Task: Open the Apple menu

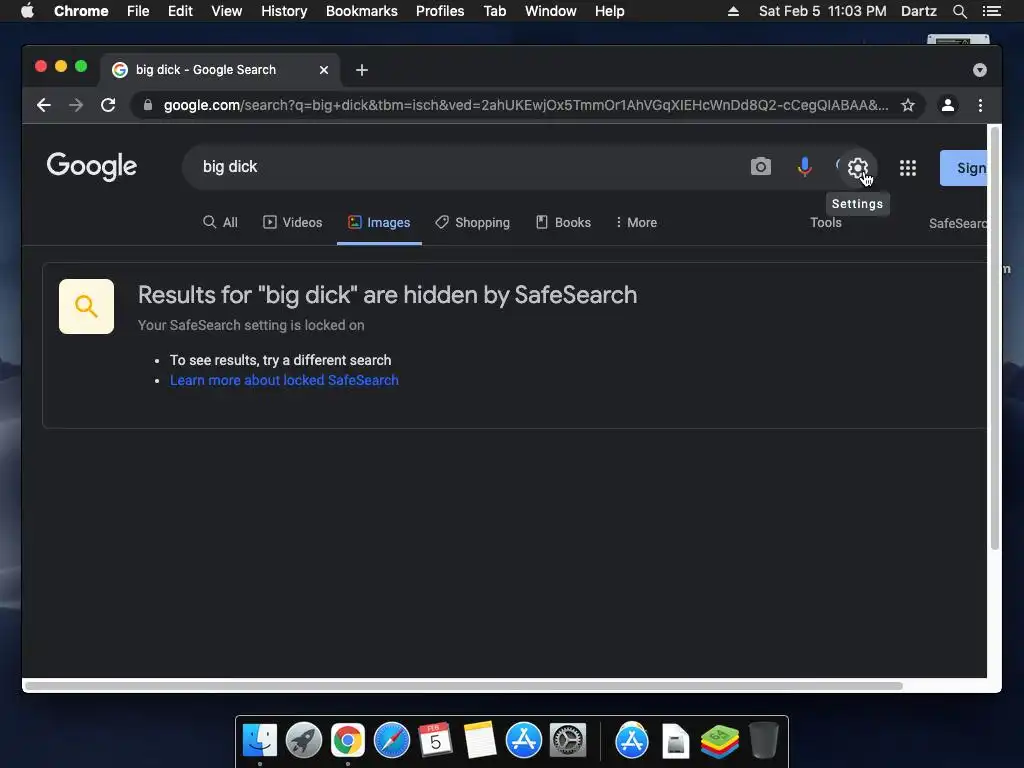Action: pyautogui.click(x=27, y=11)
